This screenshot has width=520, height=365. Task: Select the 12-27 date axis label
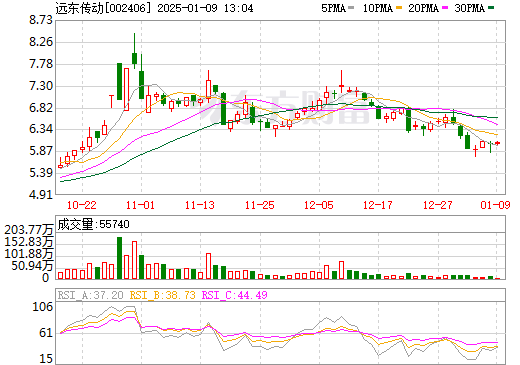(438, 205)
